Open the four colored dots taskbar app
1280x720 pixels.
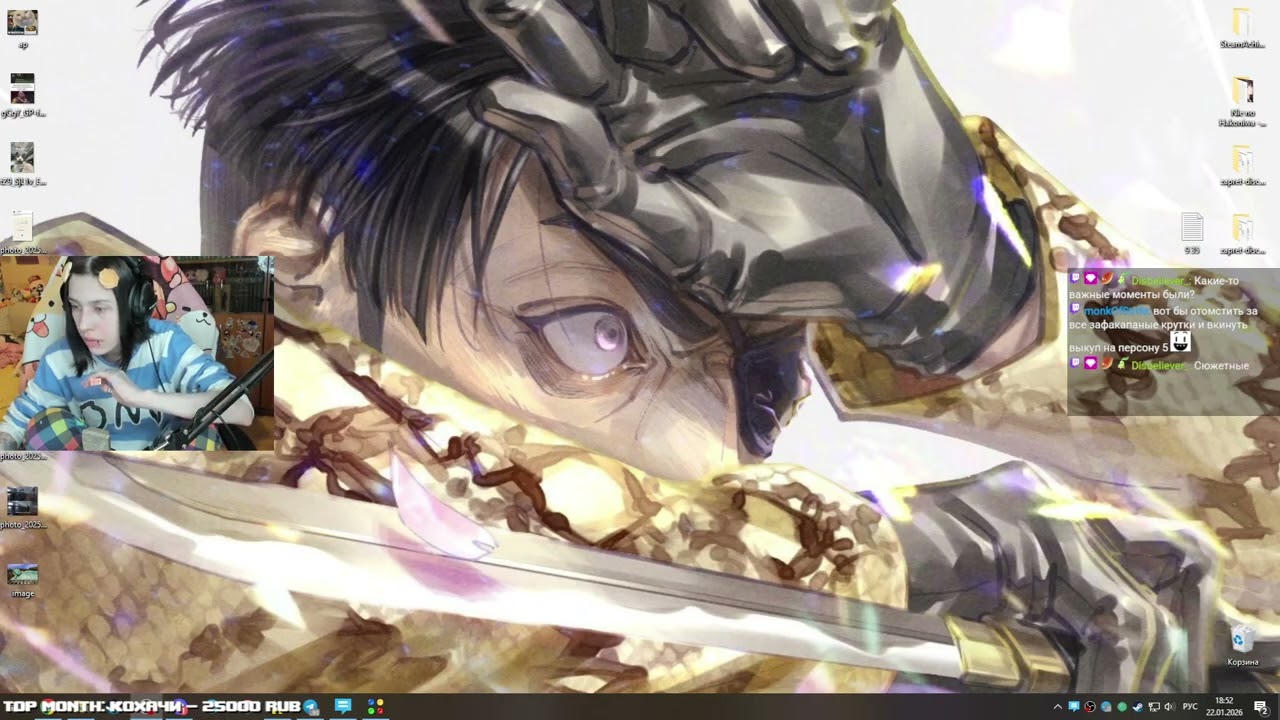point(375,706)
